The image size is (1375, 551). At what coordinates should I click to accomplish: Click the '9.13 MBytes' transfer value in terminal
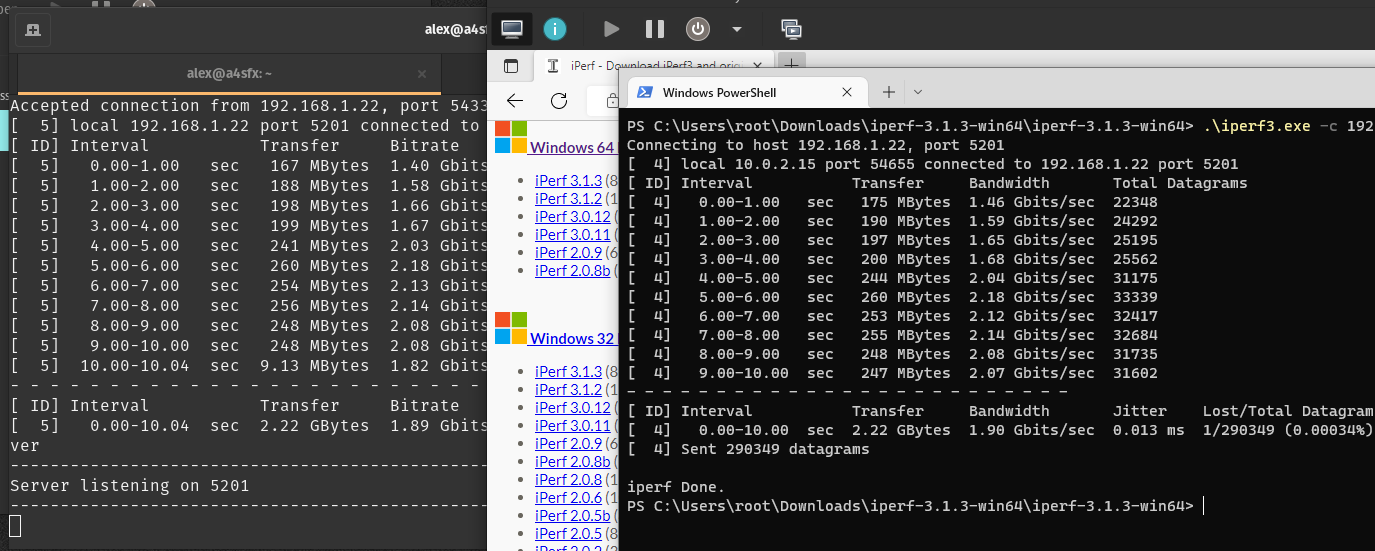coord(315,366)
